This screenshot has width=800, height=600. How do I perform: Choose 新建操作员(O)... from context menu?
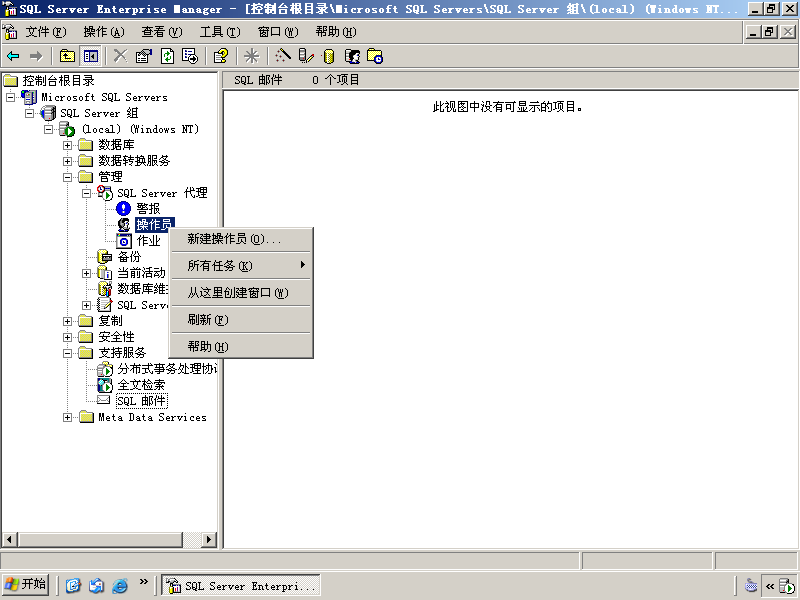241,239
